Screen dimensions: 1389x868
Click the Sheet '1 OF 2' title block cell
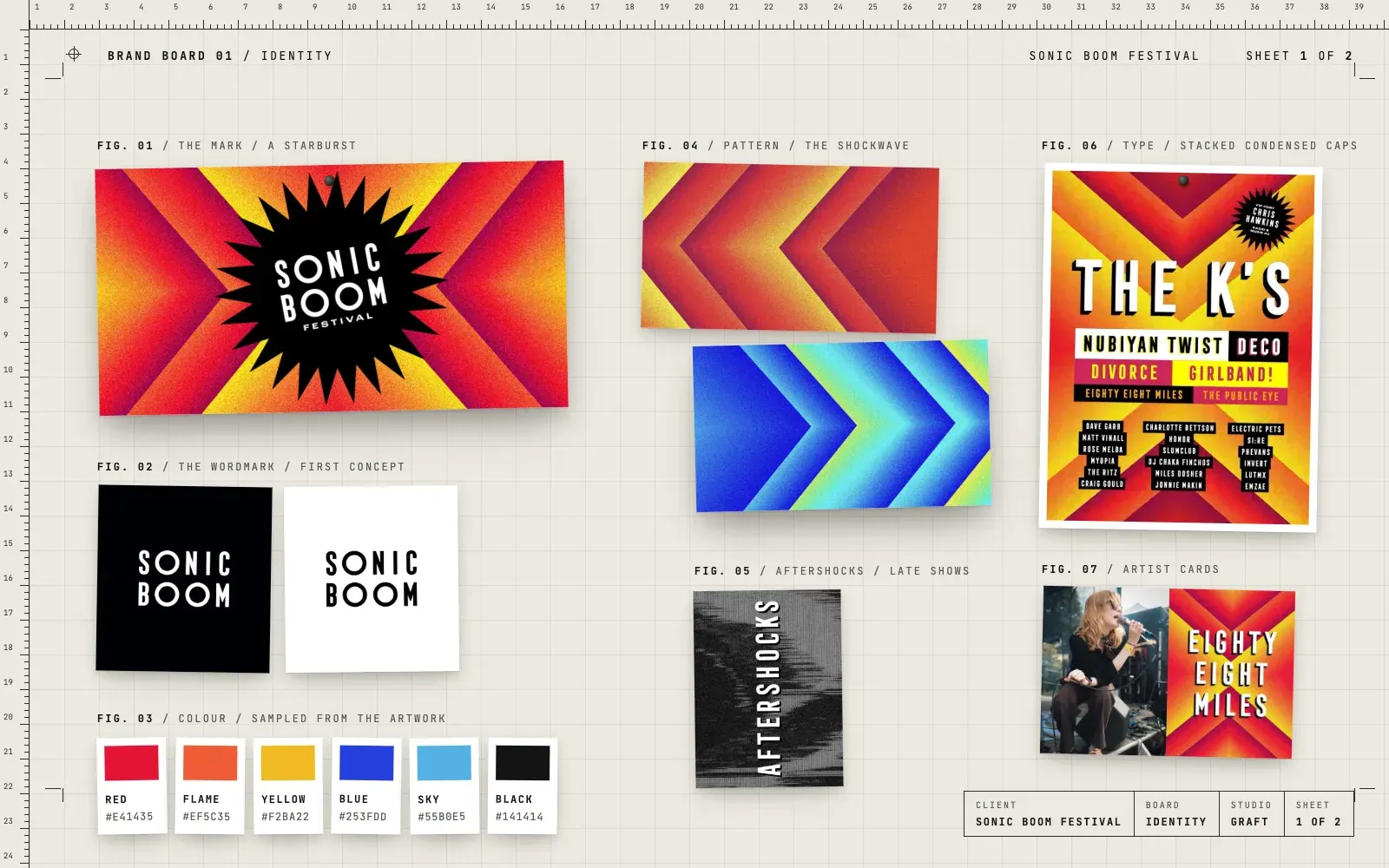click(1319, 813)
